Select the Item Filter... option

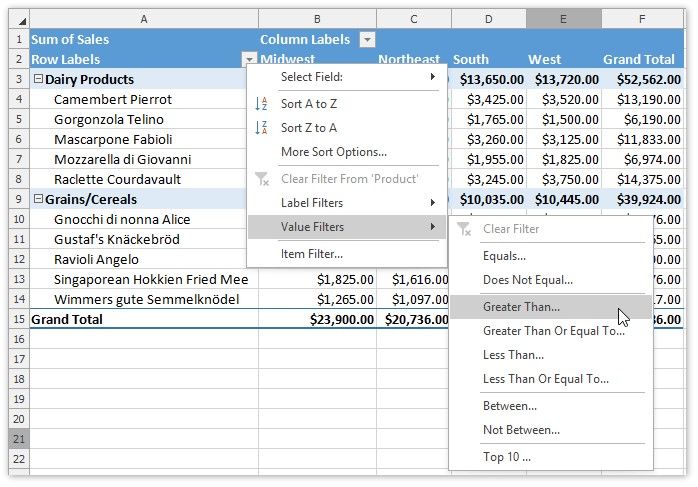pos(312,254)
